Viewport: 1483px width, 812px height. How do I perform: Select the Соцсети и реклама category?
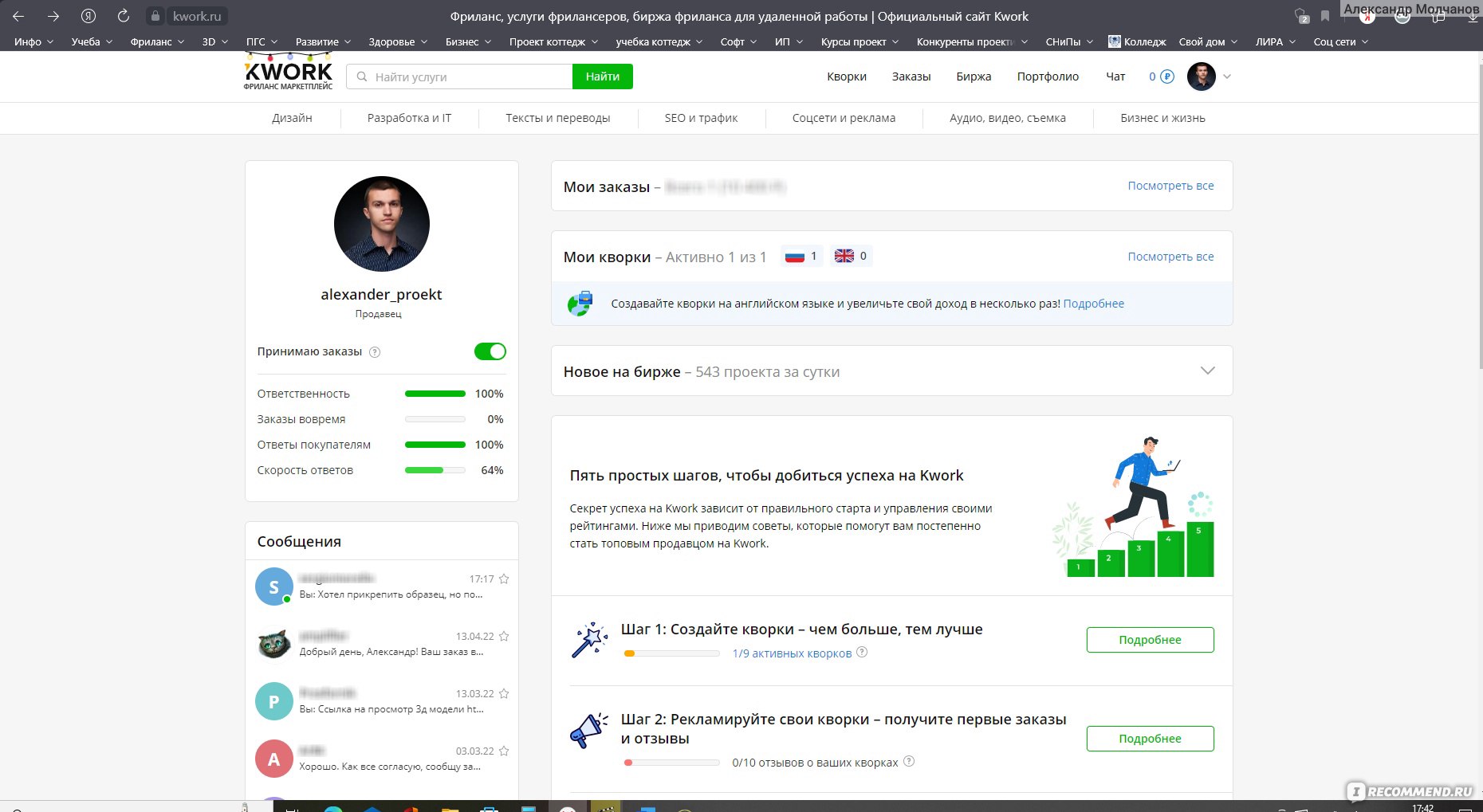click(x=844, y=118)
